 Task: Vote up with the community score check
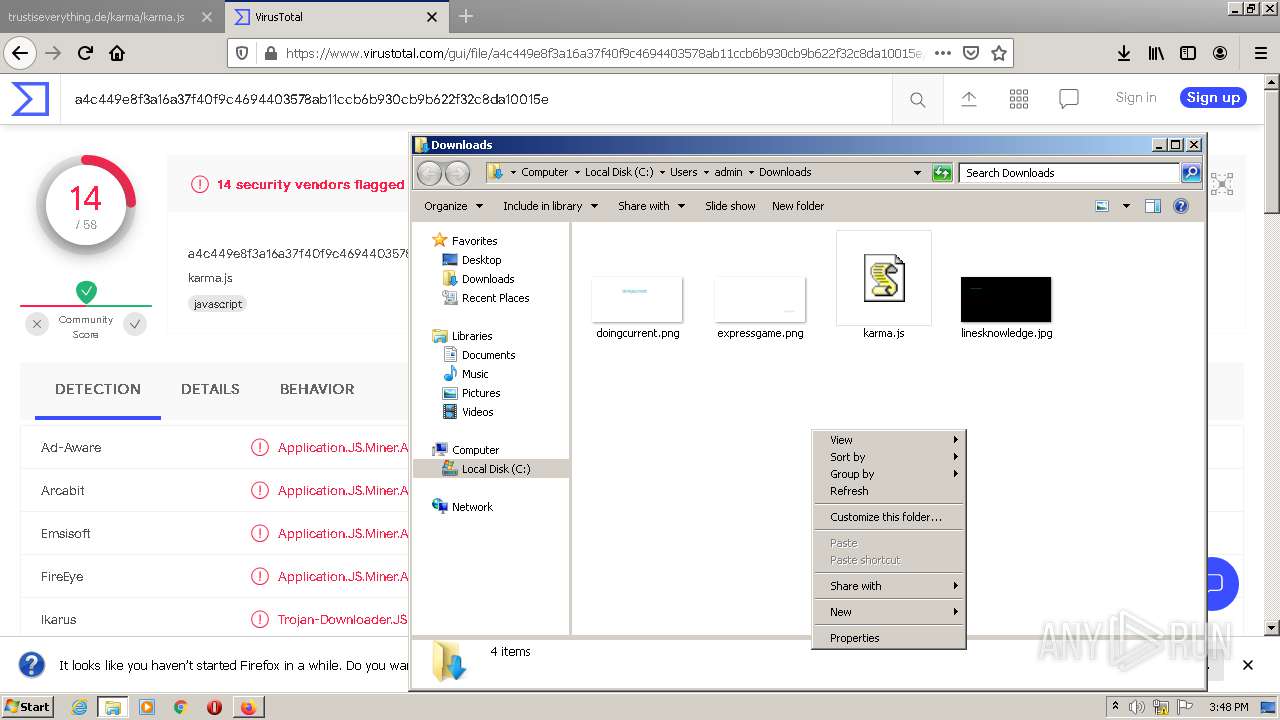136,324
